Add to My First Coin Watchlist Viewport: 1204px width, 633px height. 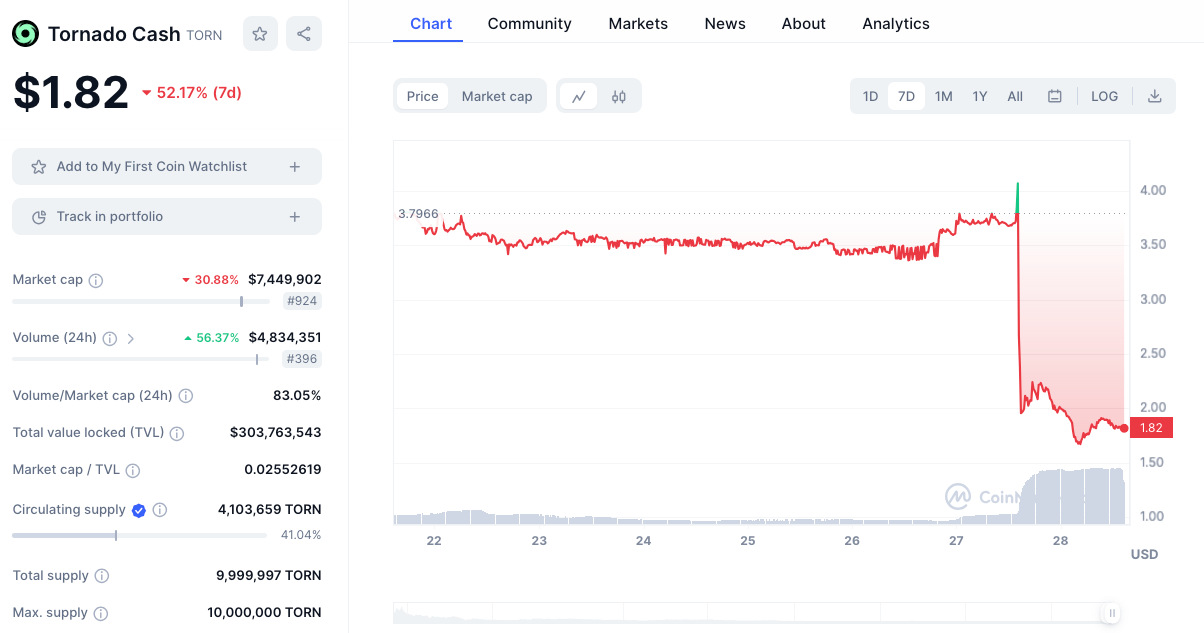(x=167, y=167)
